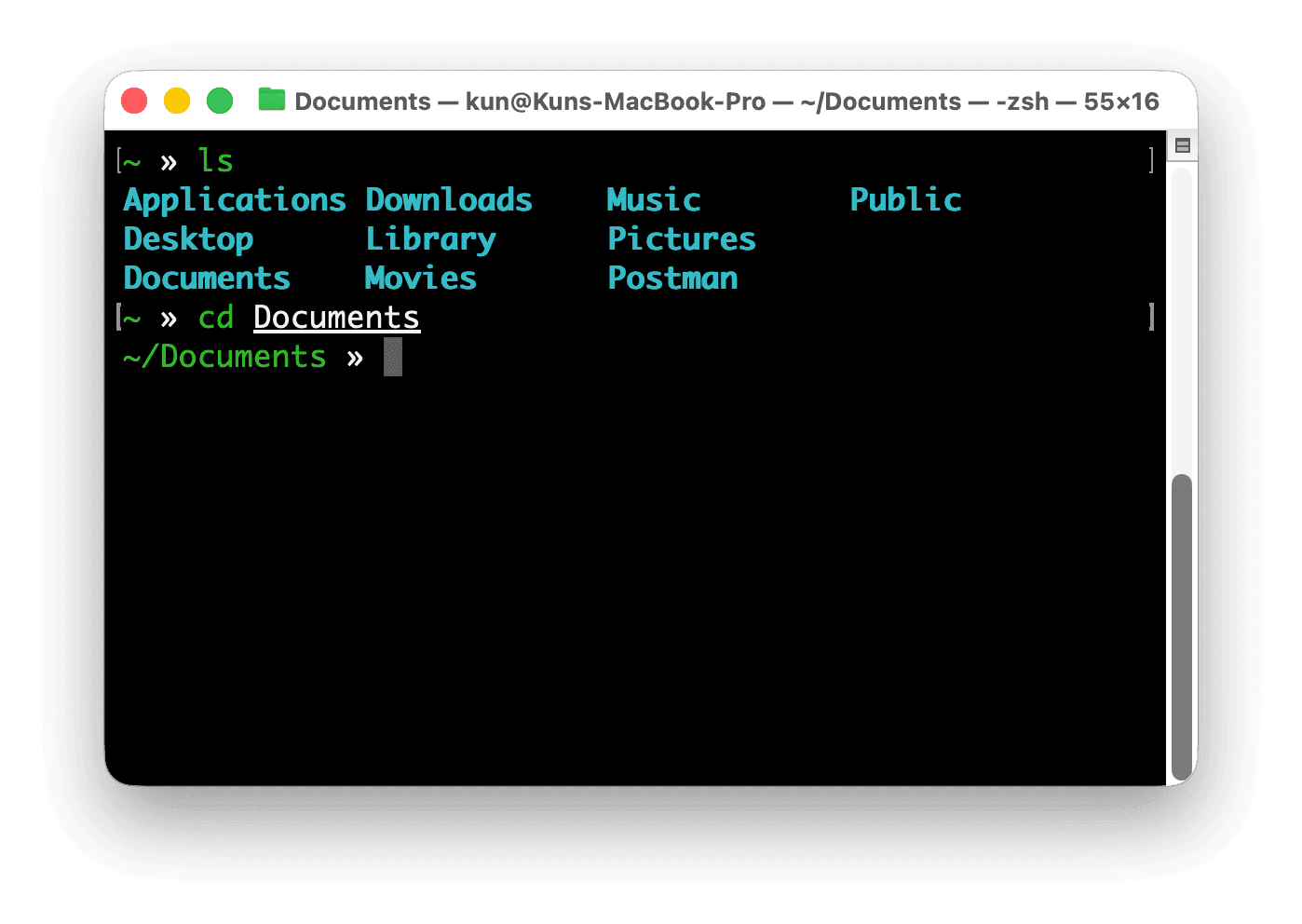Click the vertical scrollbar thumb
Screen dimensions: 1302x924
(1181, 626)
